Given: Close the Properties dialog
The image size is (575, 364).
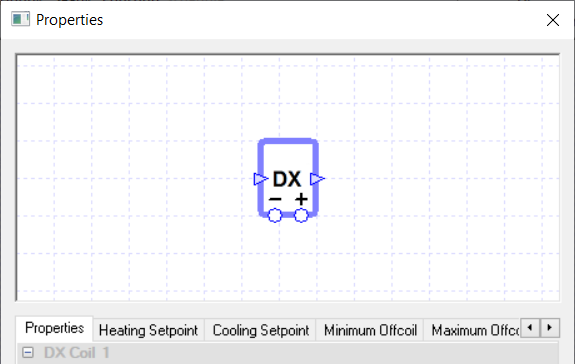Looking at the screenshot, I should 553,20.
